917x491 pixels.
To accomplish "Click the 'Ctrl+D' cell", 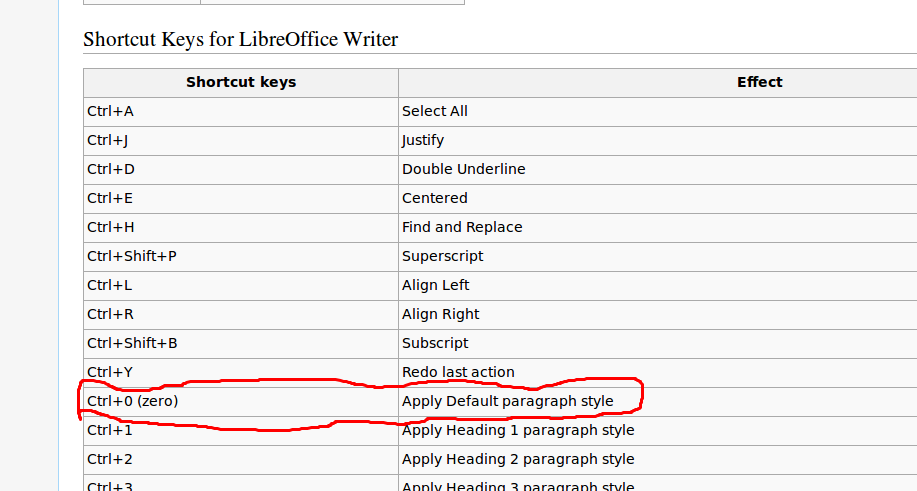I will (x=241, y=170).
